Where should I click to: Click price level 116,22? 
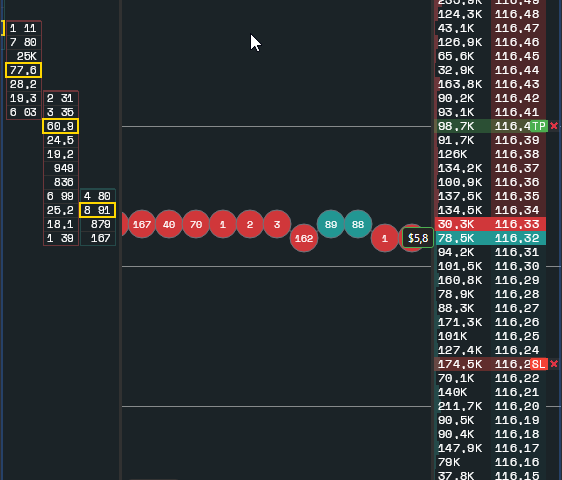click(x=517, y=378)
